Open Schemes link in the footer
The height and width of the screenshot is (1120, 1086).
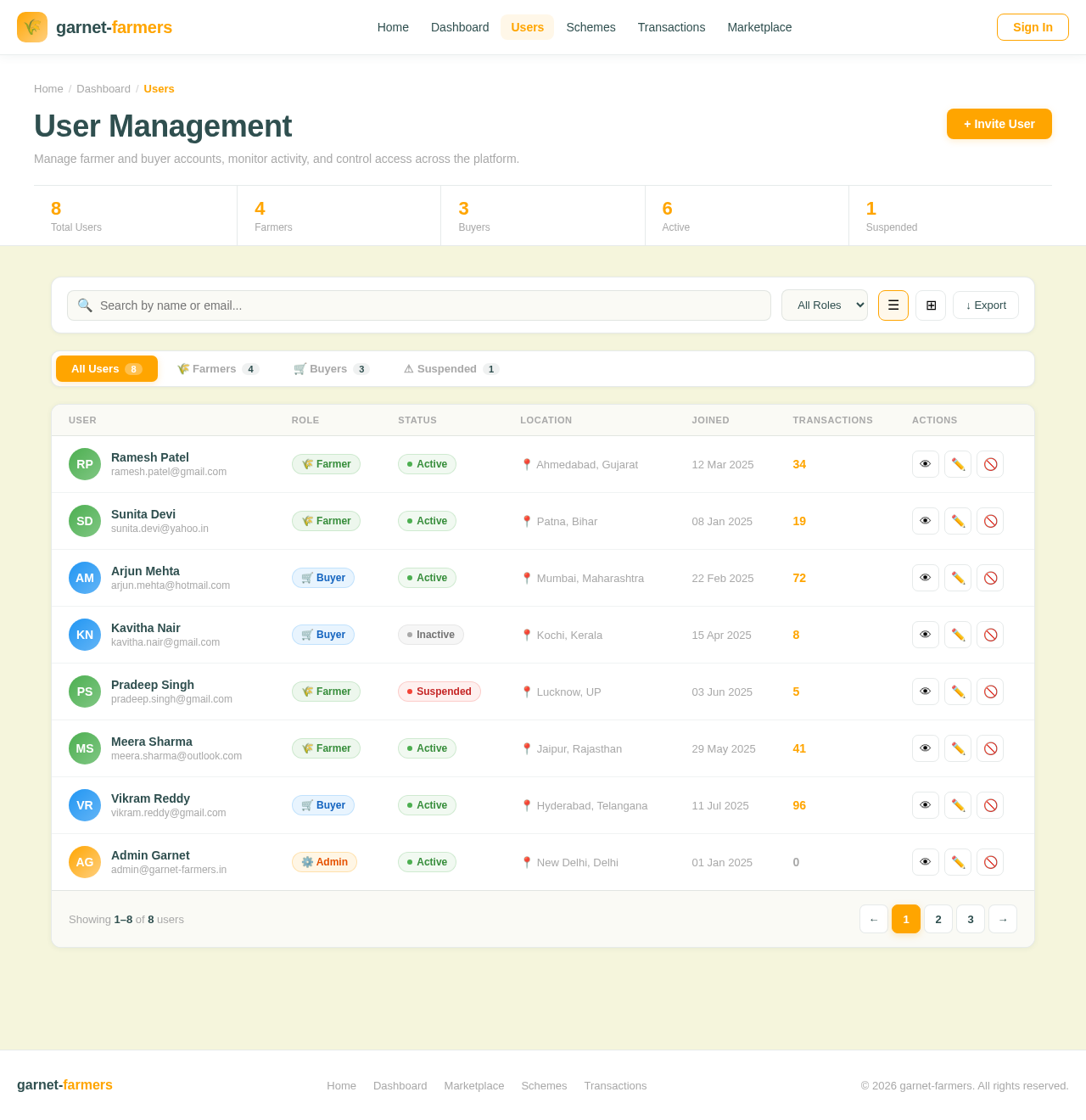coord(544,1085)
